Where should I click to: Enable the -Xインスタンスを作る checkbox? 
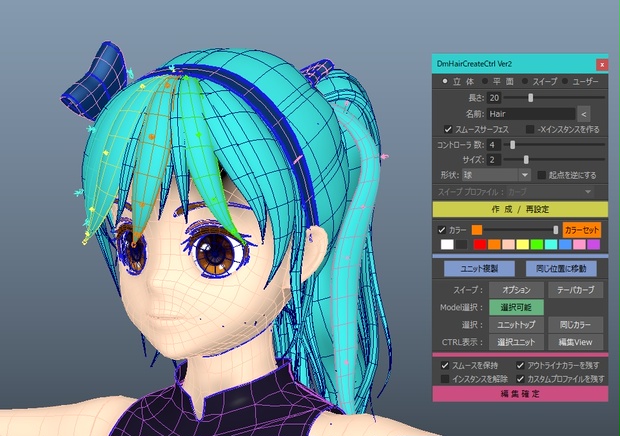pos(530,129)
